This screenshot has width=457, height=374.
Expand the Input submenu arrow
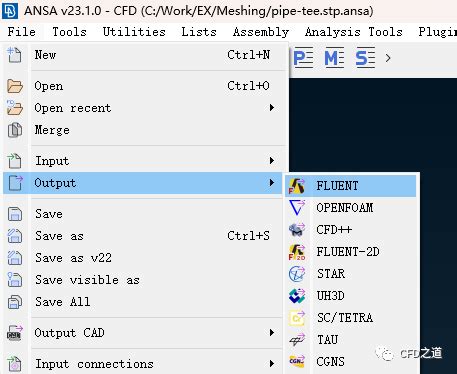click(x=272, y=161)
